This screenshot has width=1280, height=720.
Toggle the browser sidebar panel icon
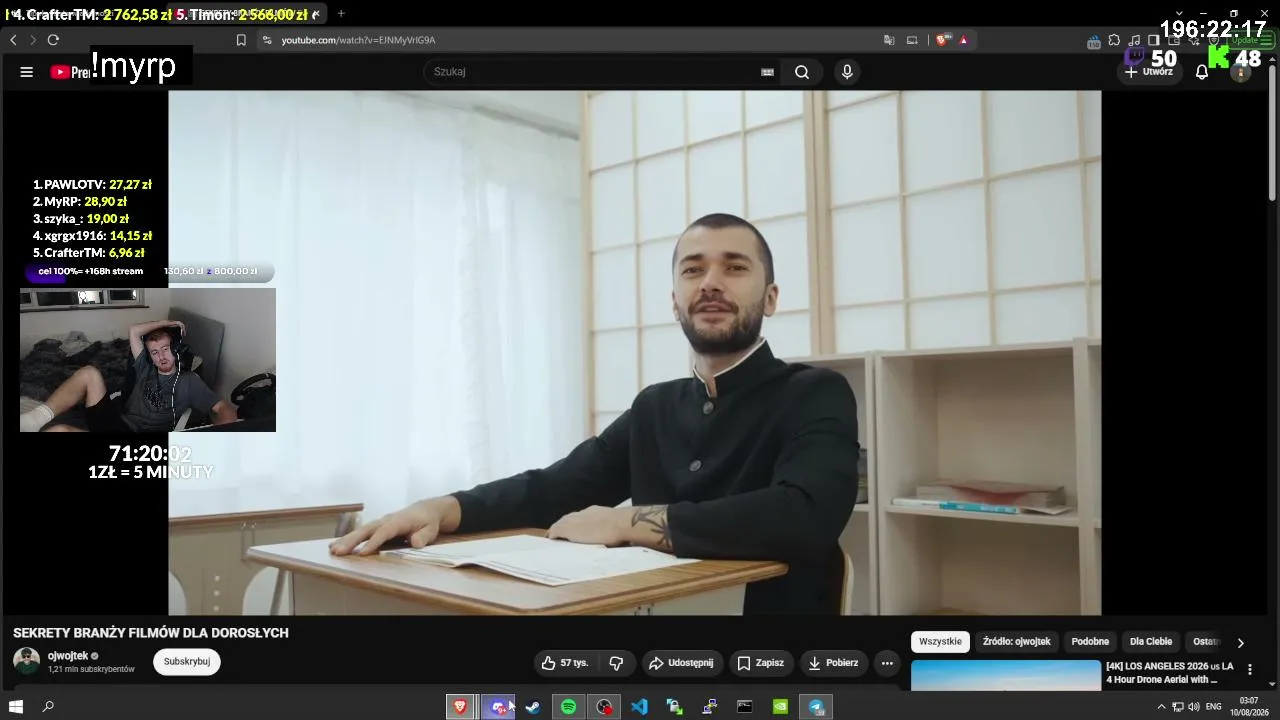point(1153,41)
